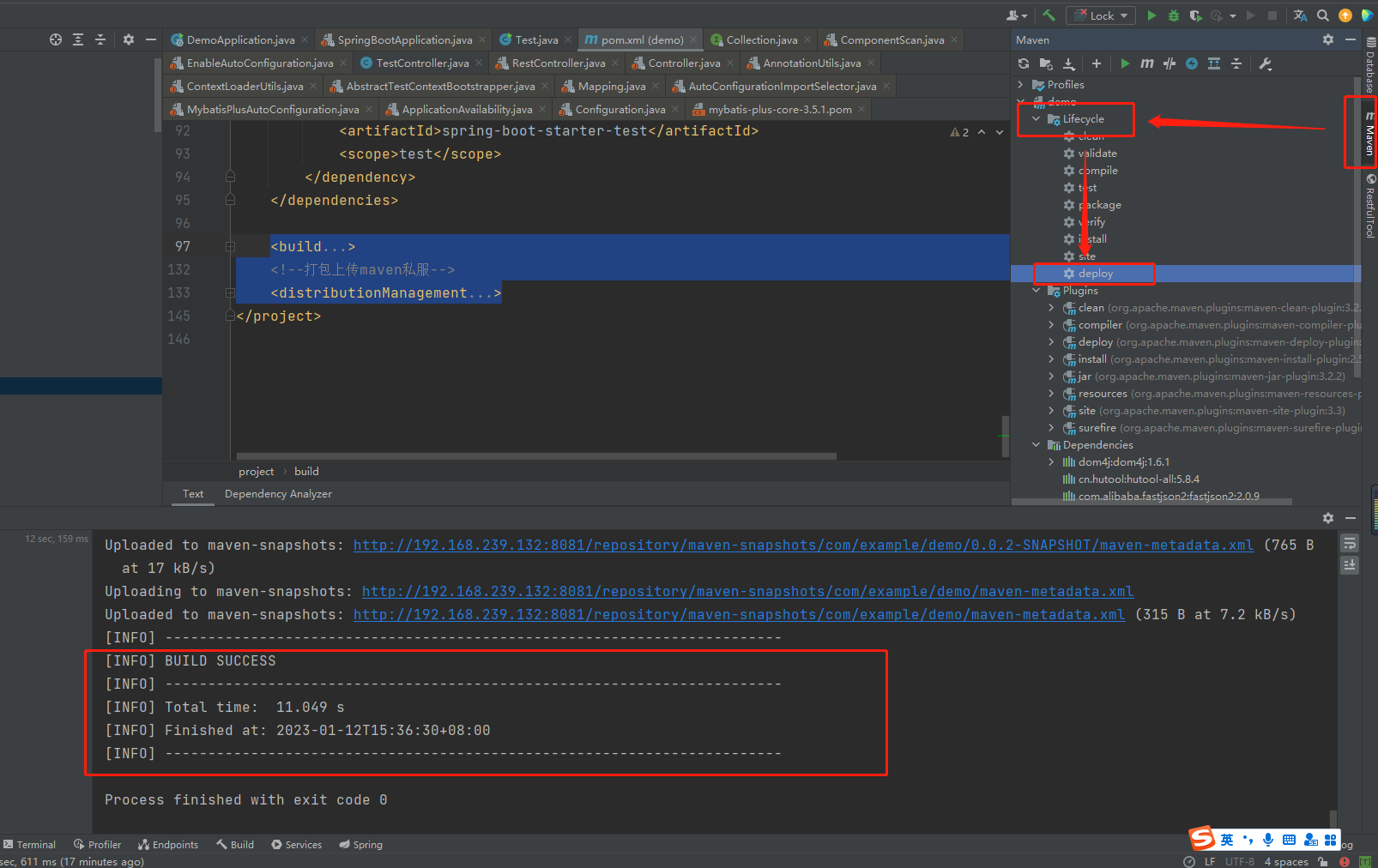Click Scroll to End icon in console
The image size is (1378, 868).
pyautogui.click(x=1350, y=565)
